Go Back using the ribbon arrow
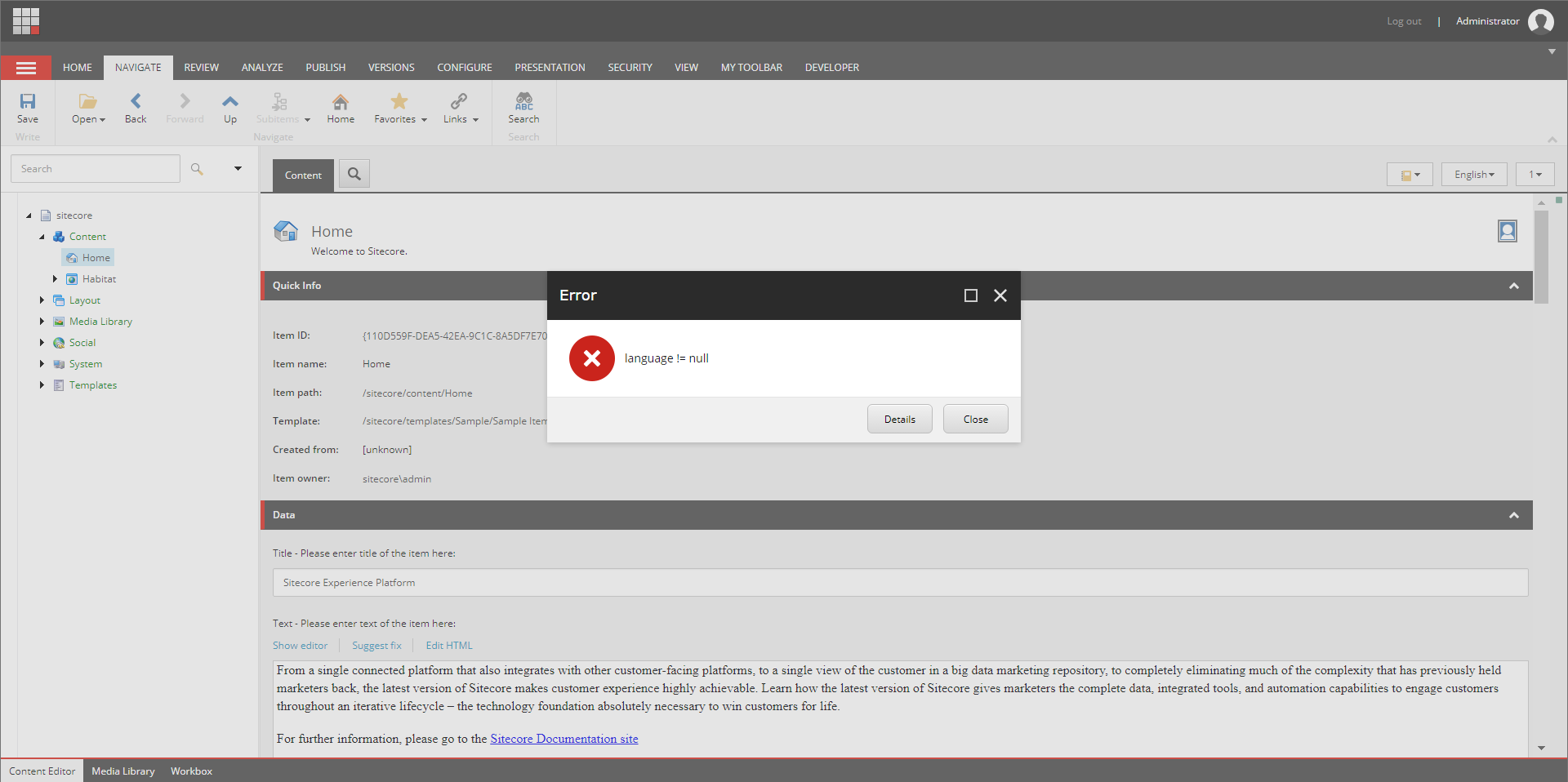The width and height of the screenshot is (1568, 782). pyautogui.click(x=136, y=101)
